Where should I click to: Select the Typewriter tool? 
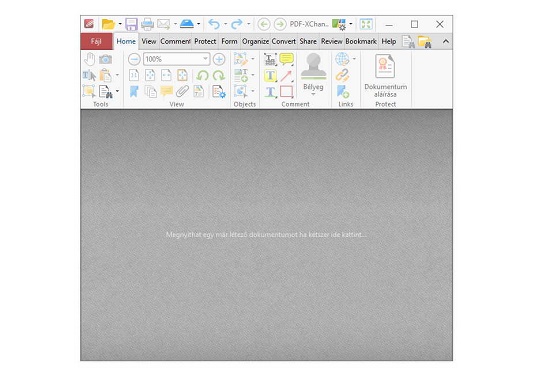tap(270, 59)
